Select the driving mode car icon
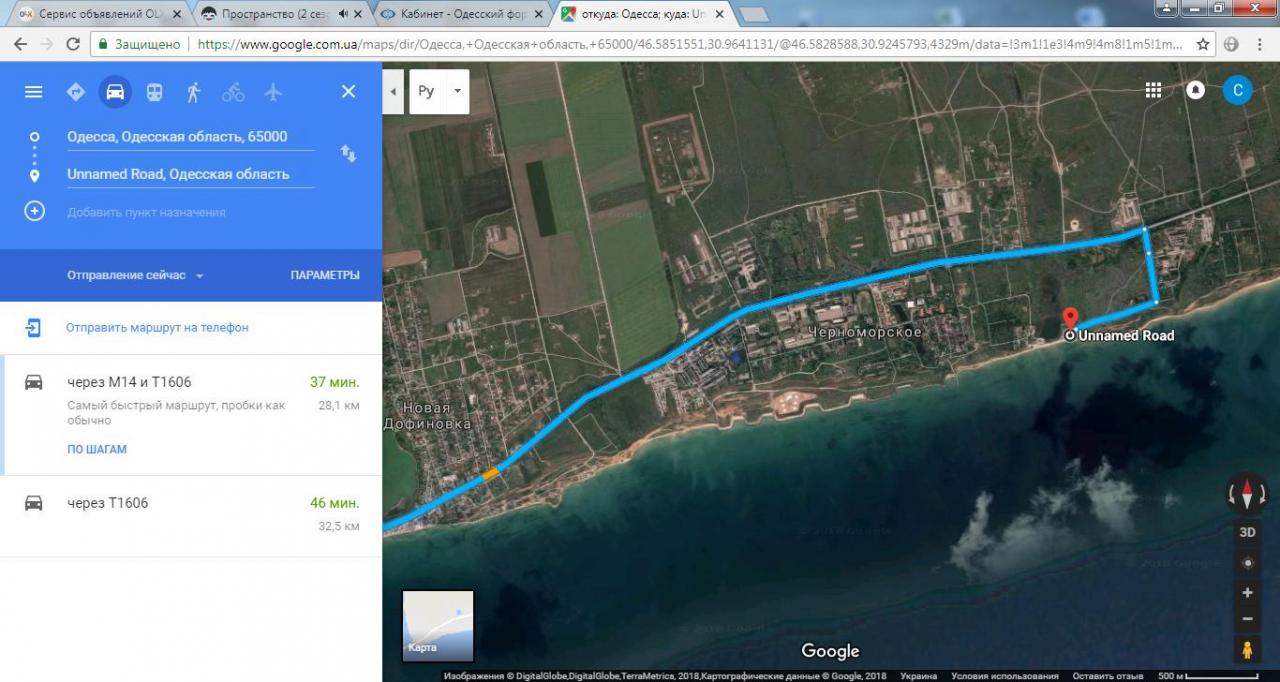This screenshot has width=1280, height=682. coord(115,92)
